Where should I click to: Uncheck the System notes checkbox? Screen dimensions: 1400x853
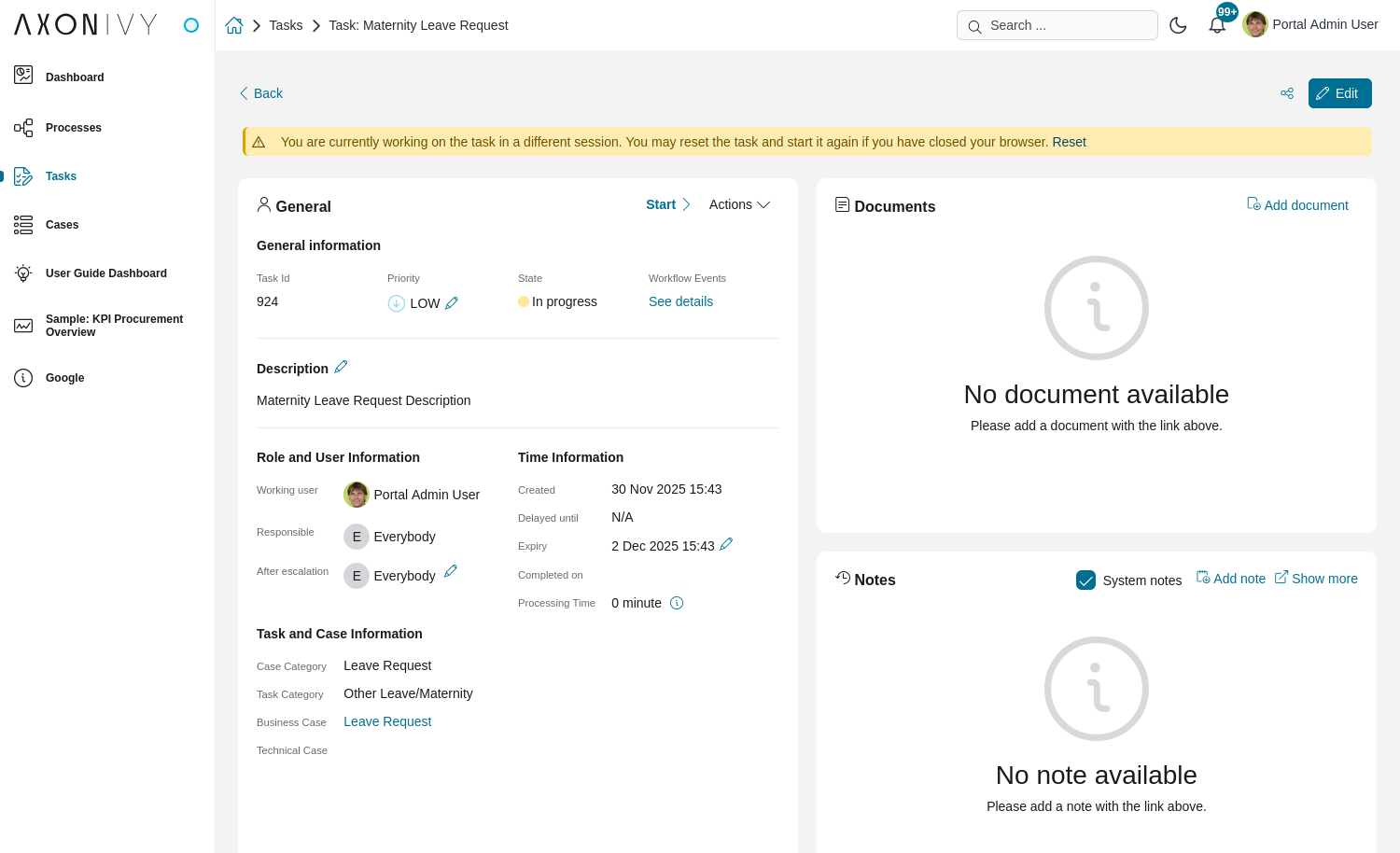[x=1085, y=580]
